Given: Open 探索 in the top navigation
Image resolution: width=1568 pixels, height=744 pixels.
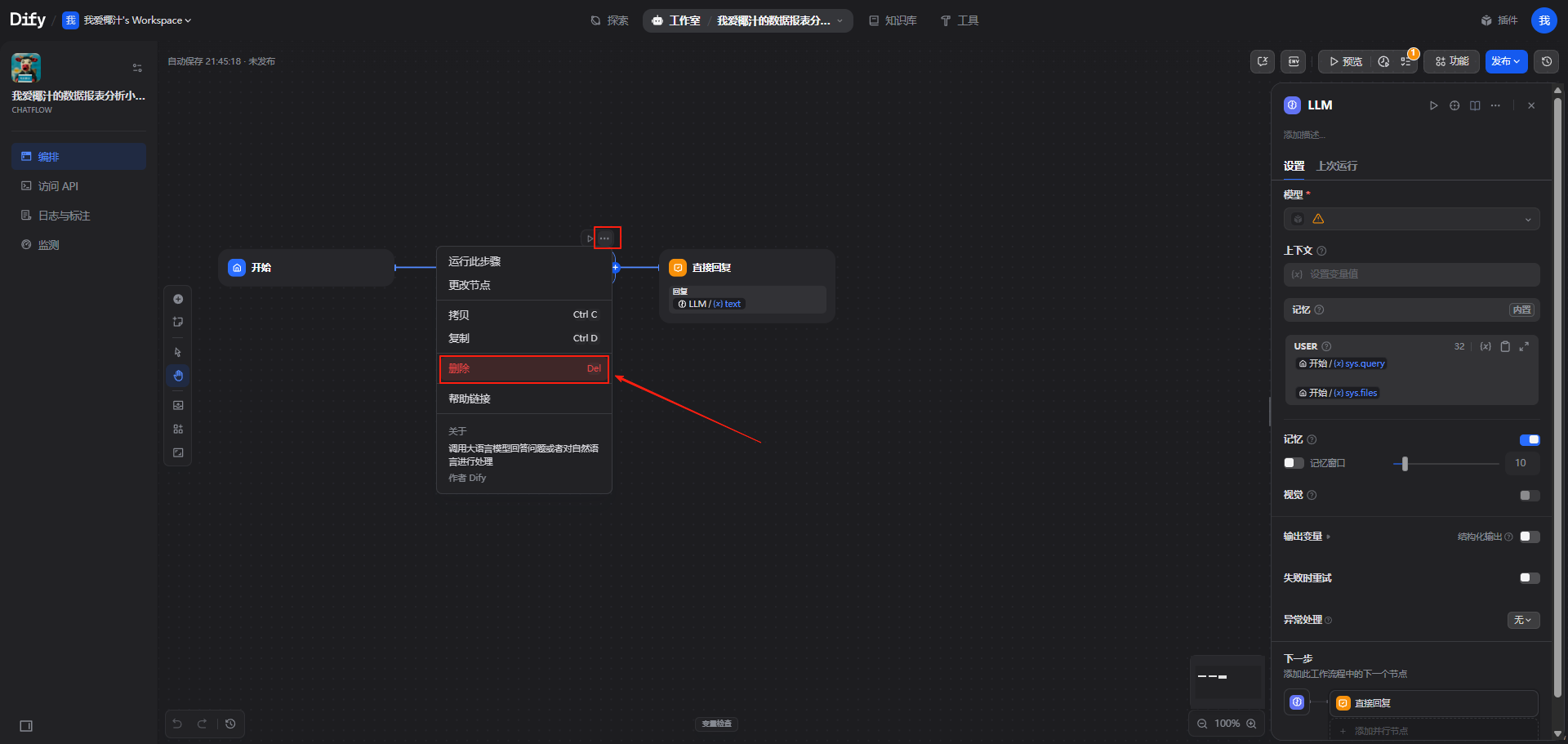Looking at the screenshot, I should pyautogui.click(x=610, y=20).
